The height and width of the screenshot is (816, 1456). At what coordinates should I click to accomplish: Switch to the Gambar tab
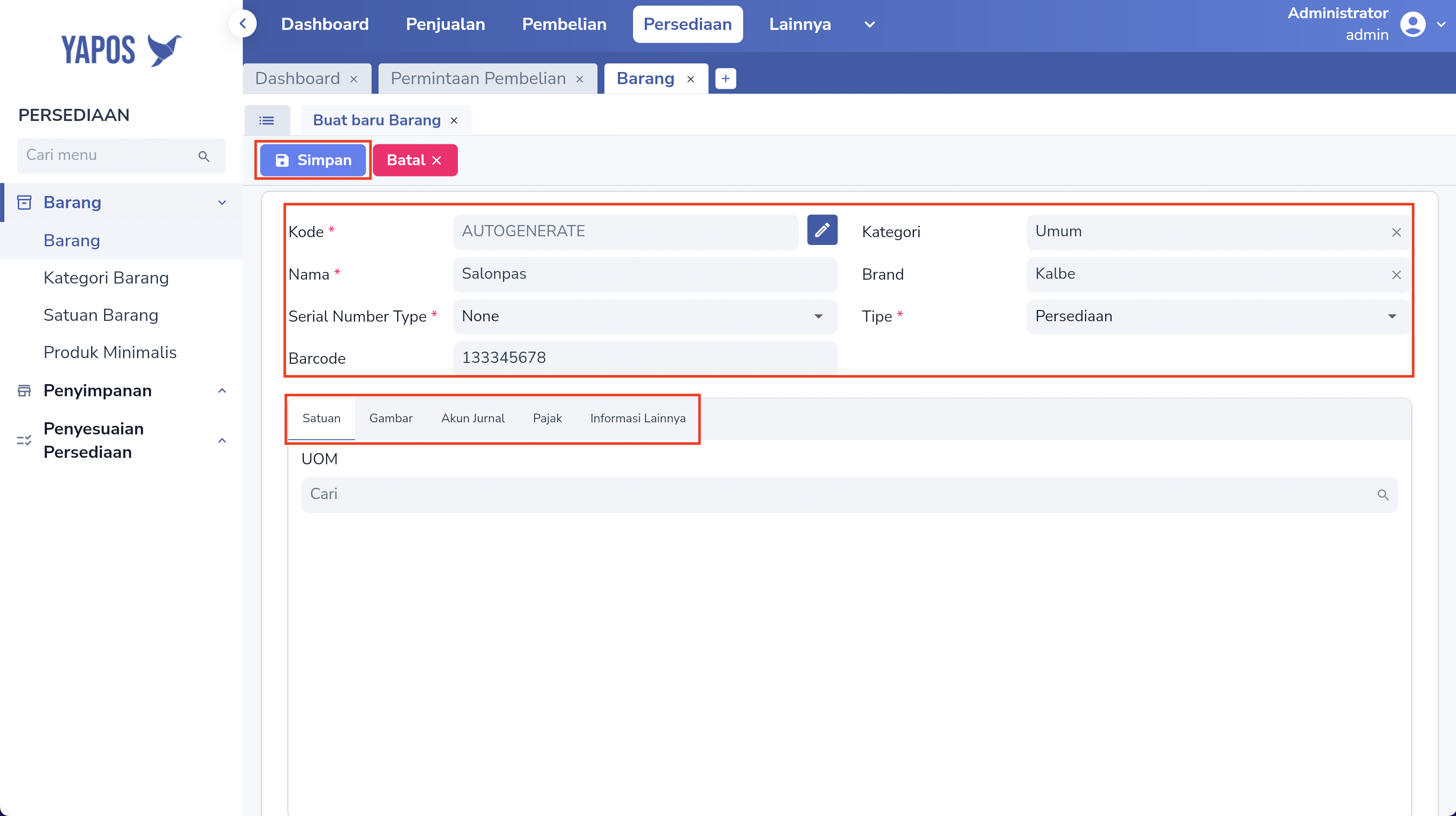[391, 419]
